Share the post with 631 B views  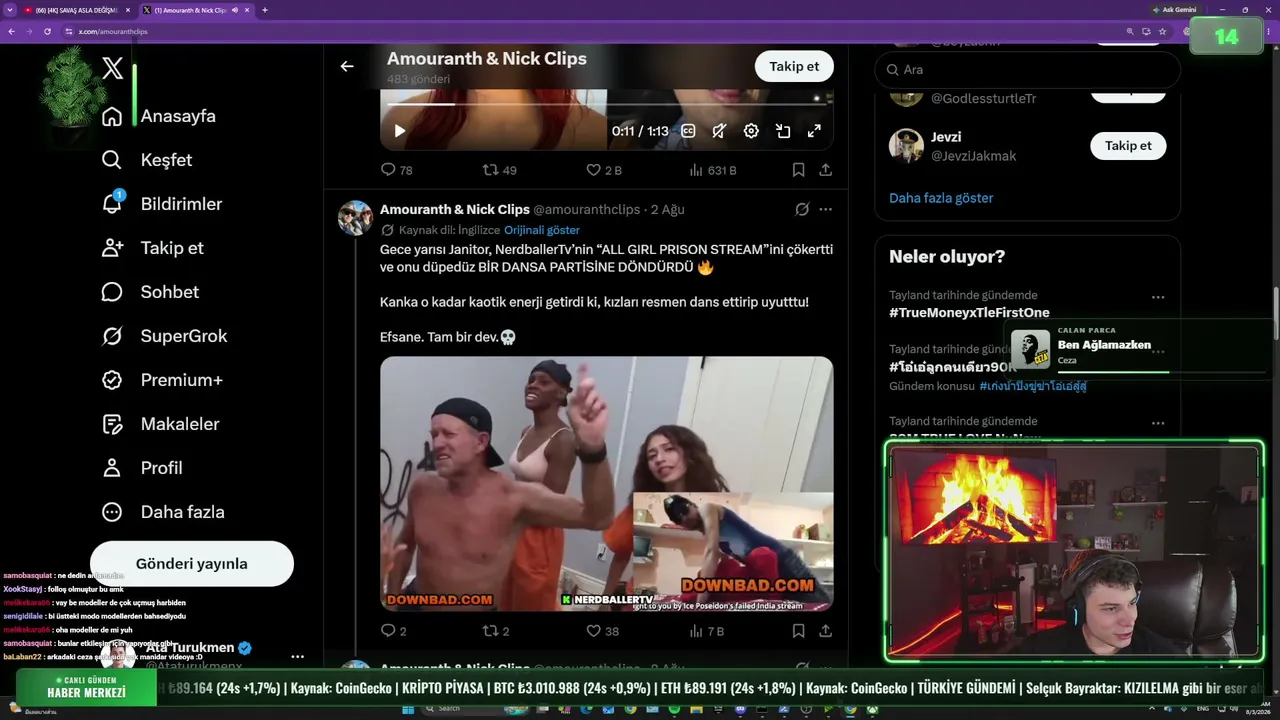tap(825, 170)
